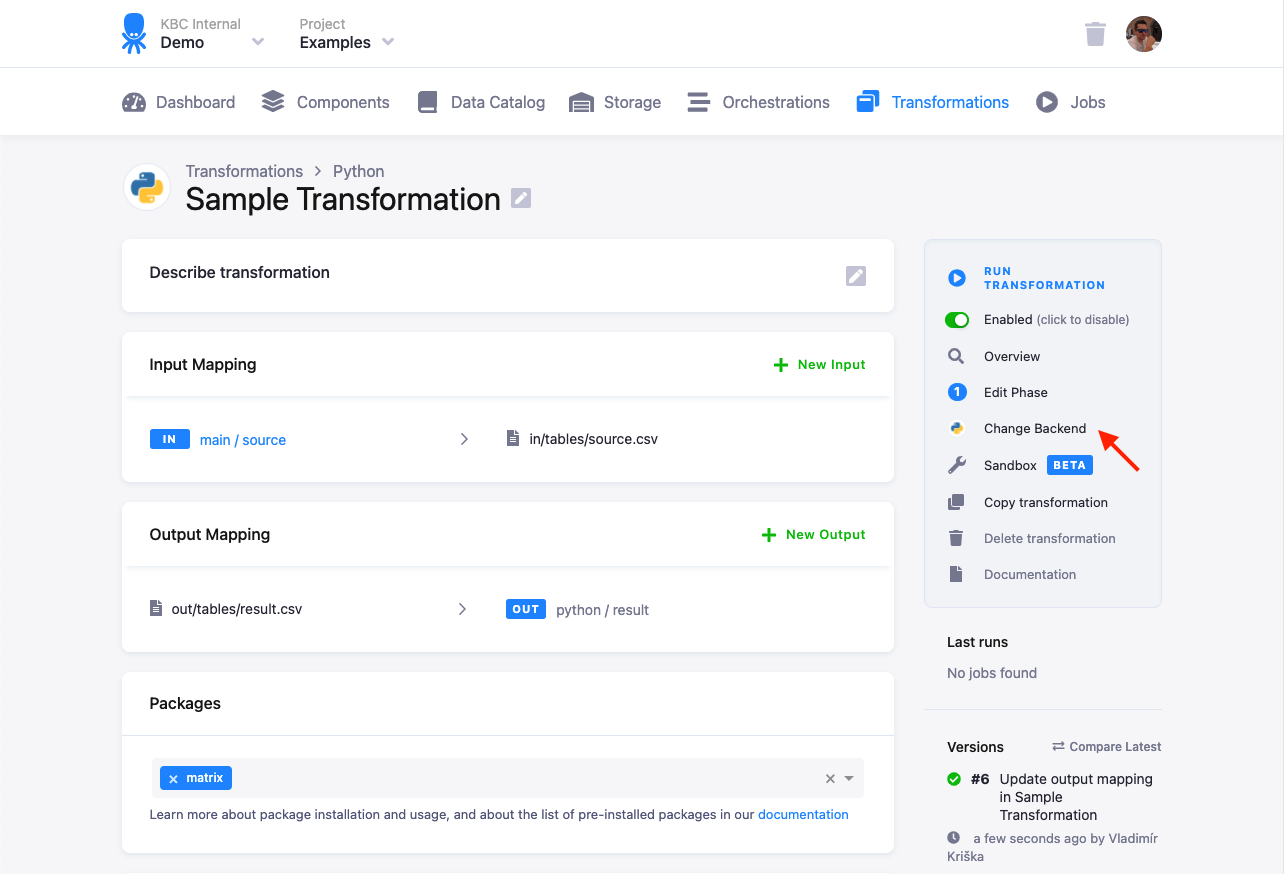The width and height of the screenshot is (1284, 874).
Task: Click the phase number 1 badge
Action: pos(957,392)
